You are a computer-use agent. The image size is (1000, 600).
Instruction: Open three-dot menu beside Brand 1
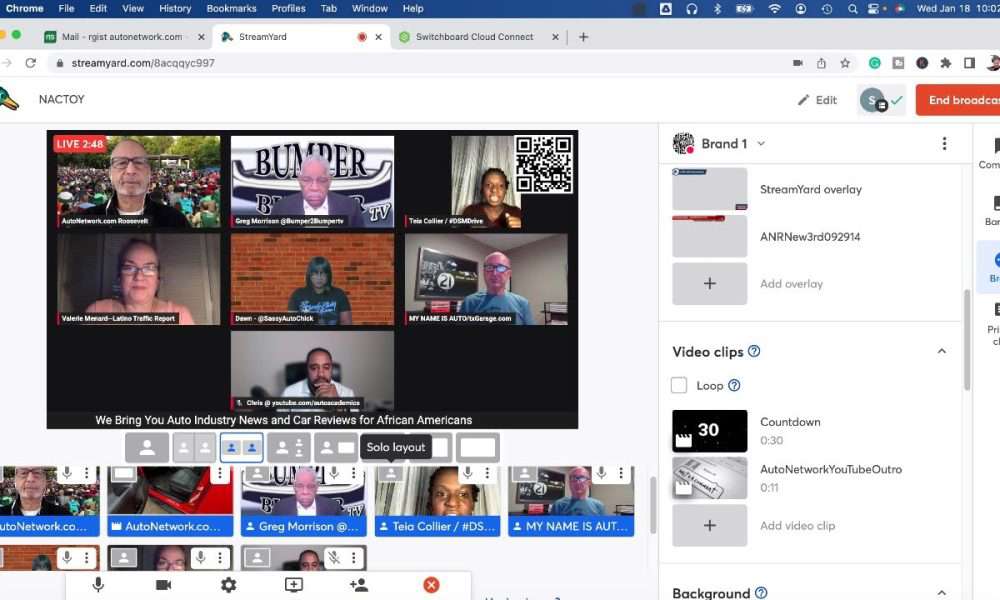click(x=945, y=143)
